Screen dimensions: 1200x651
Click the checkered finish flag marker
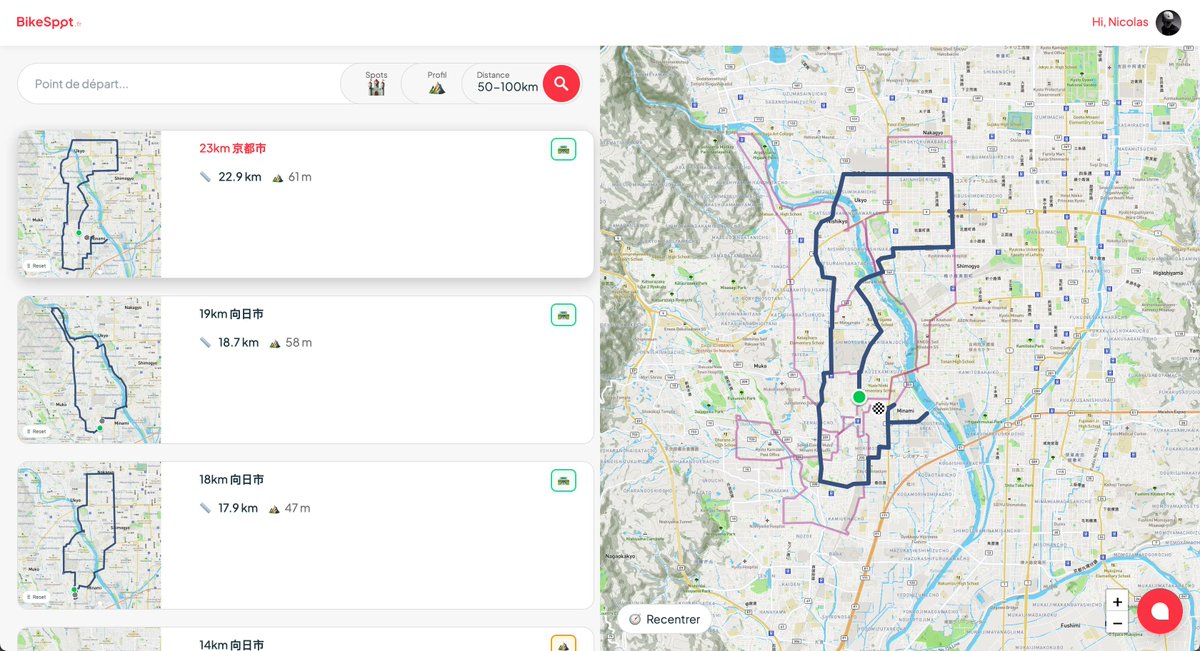tap(878, 408)
